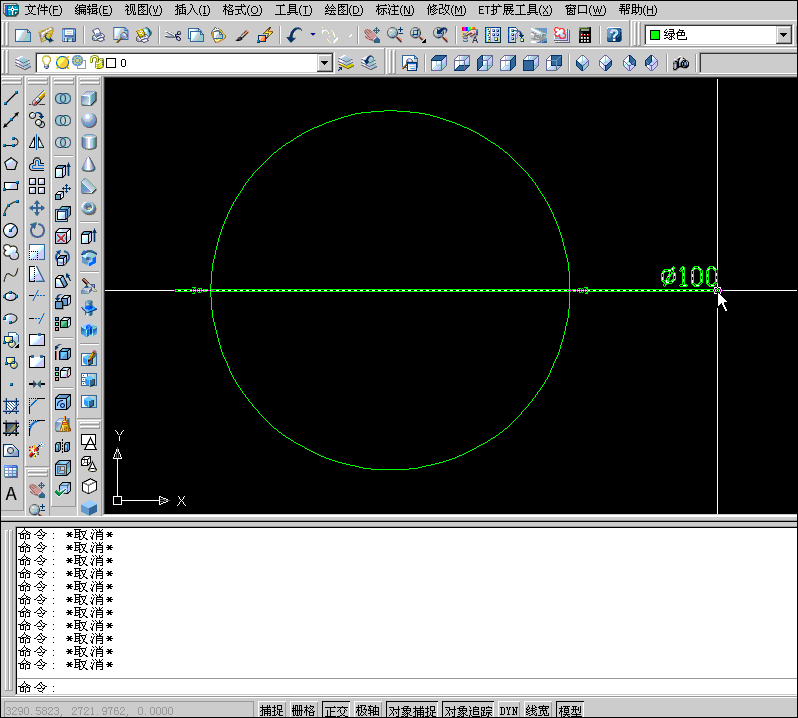Select the 3D Sphere solid tool
The height and width of the screenshot is (718, 798).
tap(89, 120)
